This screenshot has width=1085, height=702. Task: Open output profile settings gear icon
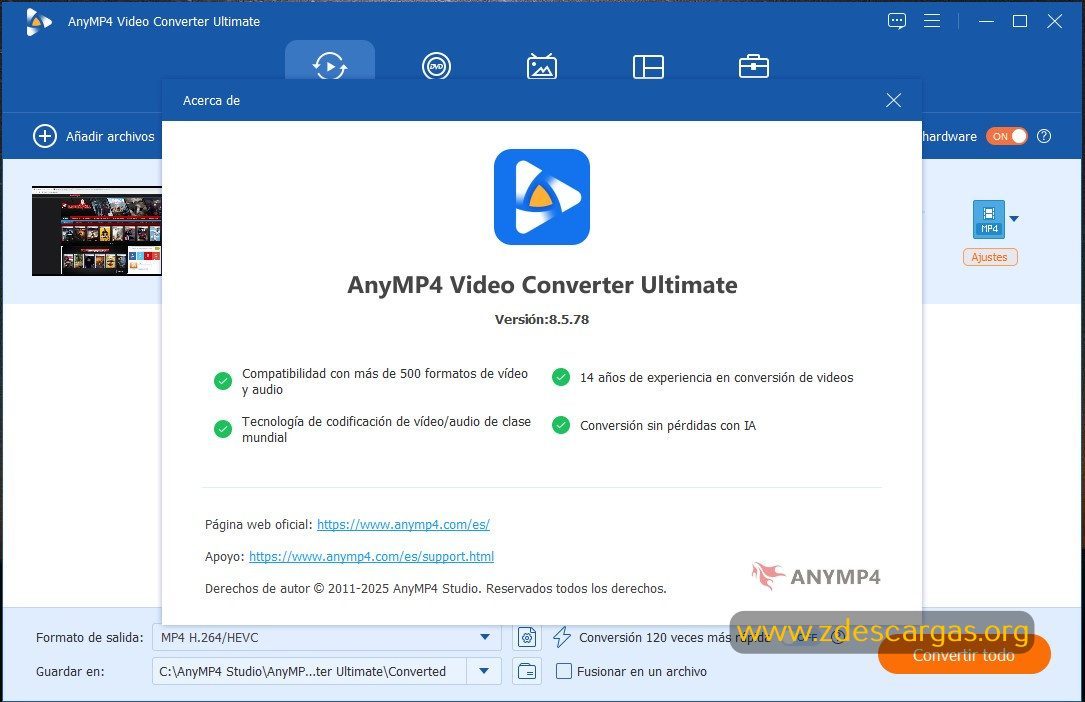click(527, 637)
